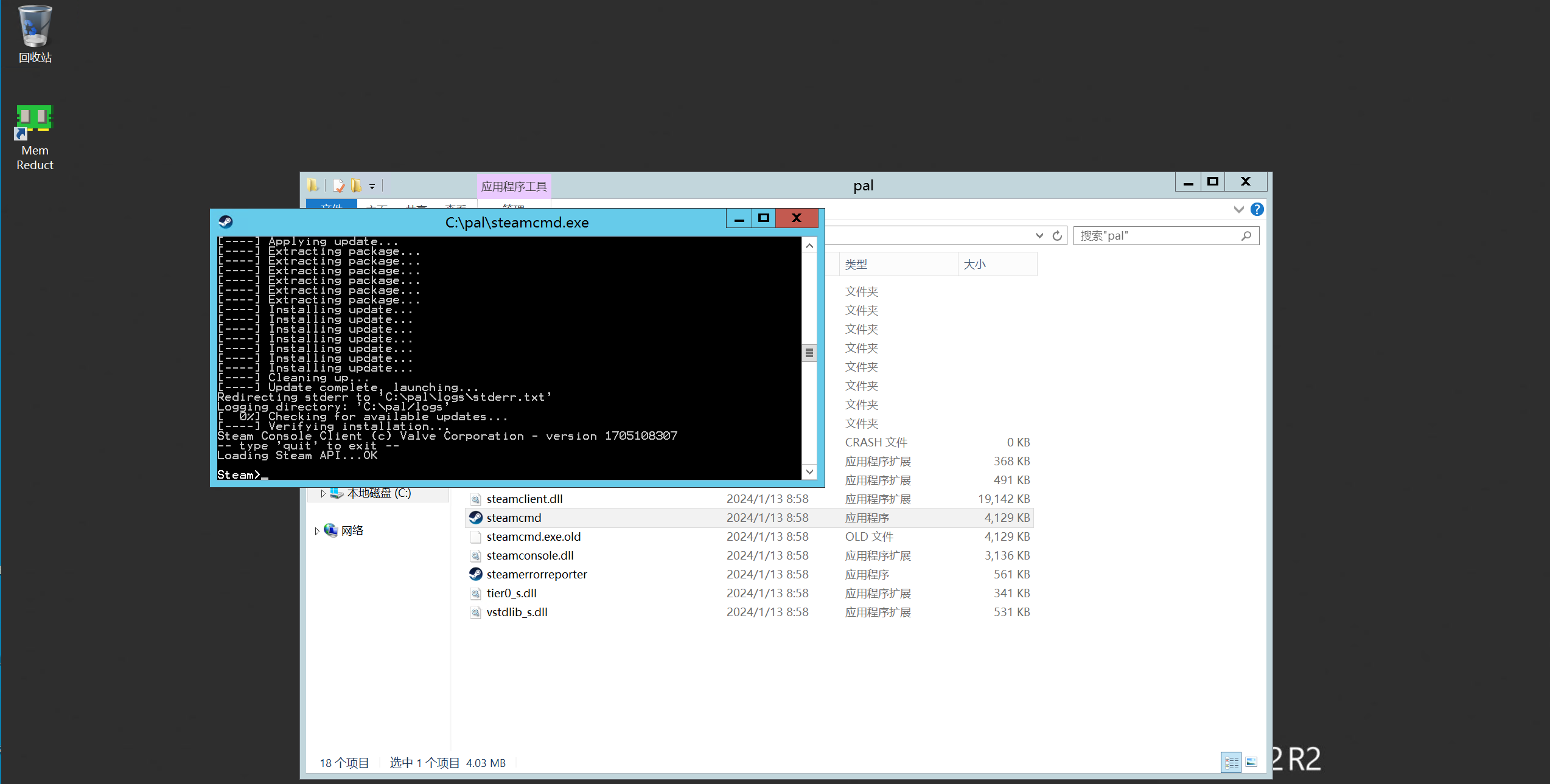Screen dimensions: 1550x784
Task: Click the New Folder quick access icon
Action: 357,186
